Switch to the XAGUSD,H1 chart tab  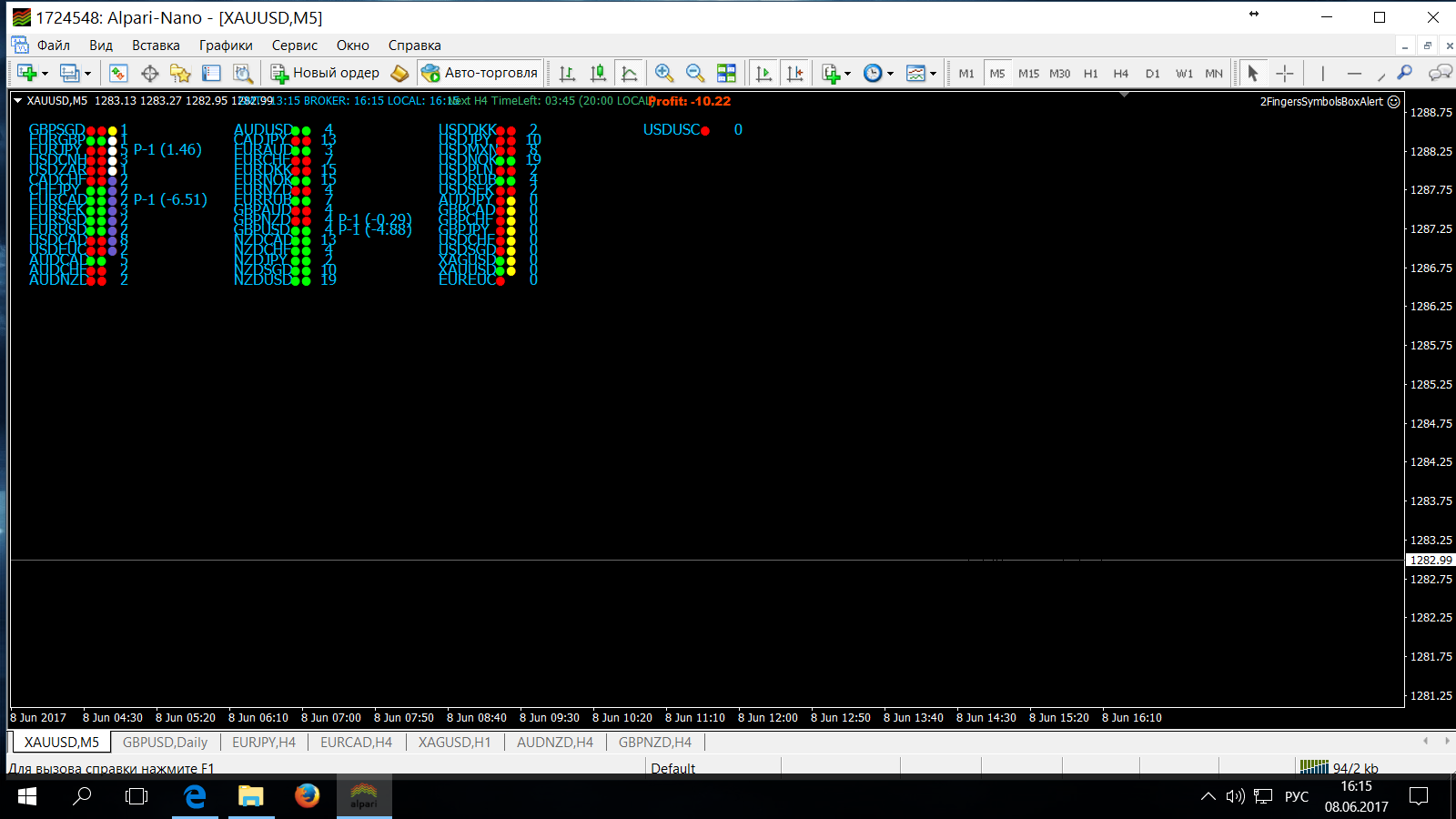pos(454,743)
